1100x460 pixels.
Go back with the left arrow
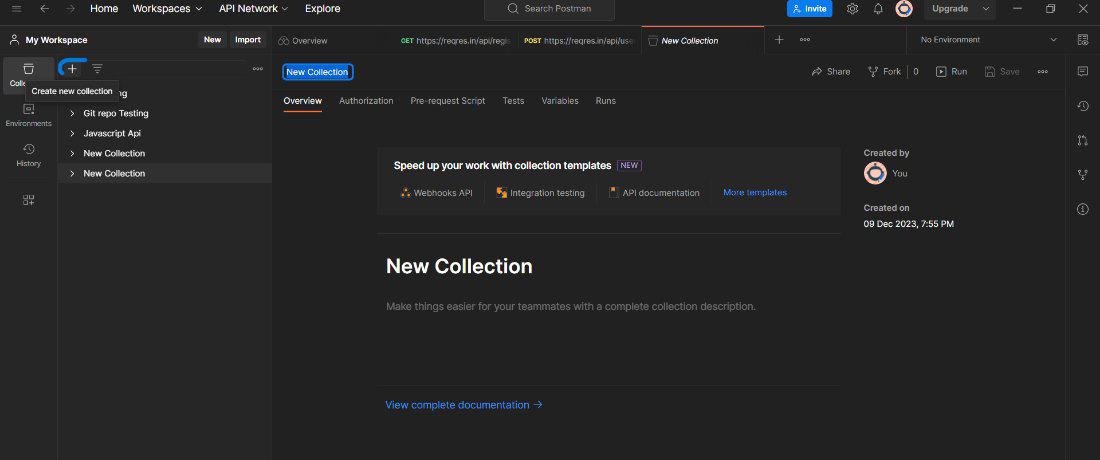(44, 8)
